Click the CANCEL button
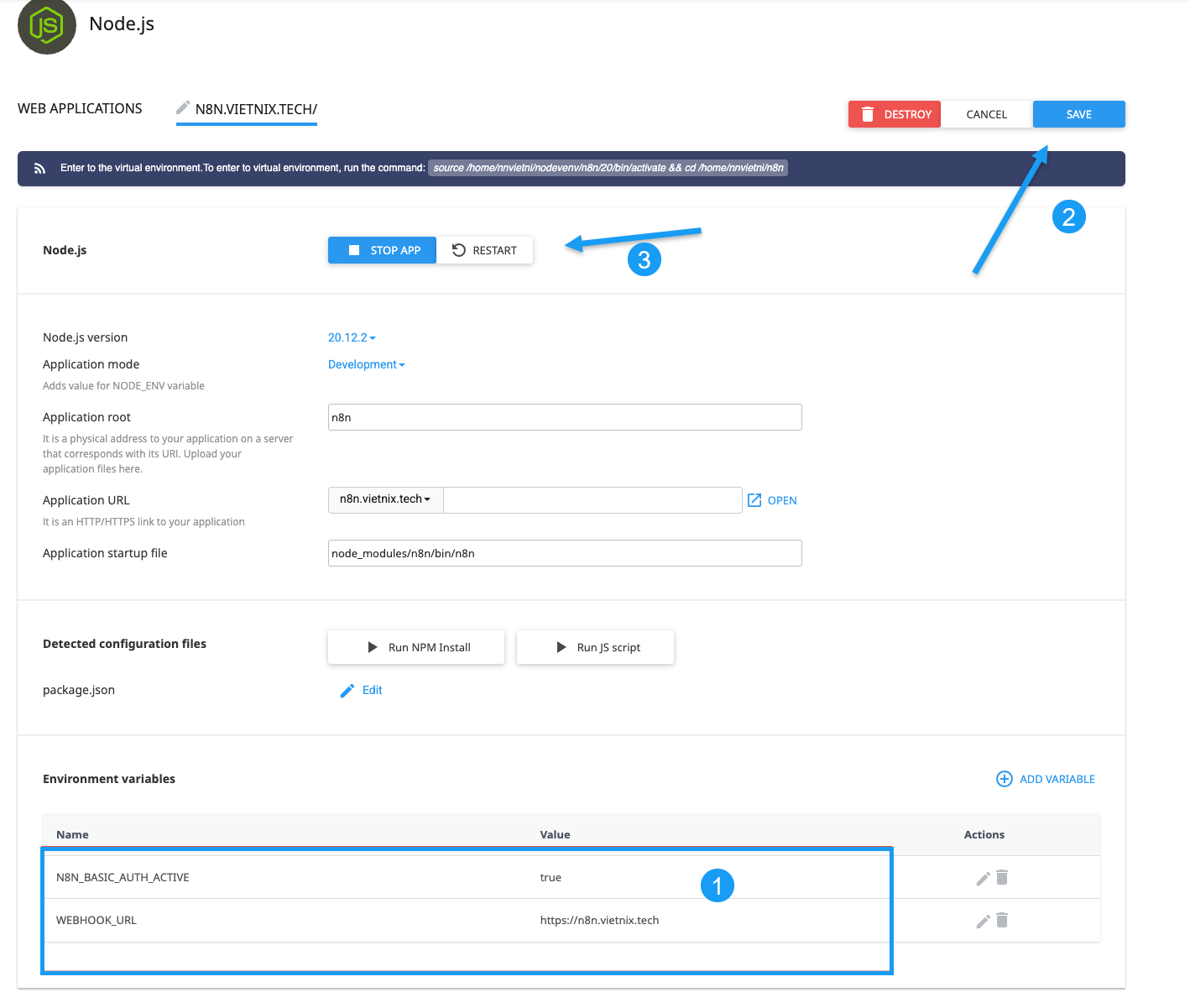The height and width of the screenshot is (1008, 1190). [x=987, y=114]
